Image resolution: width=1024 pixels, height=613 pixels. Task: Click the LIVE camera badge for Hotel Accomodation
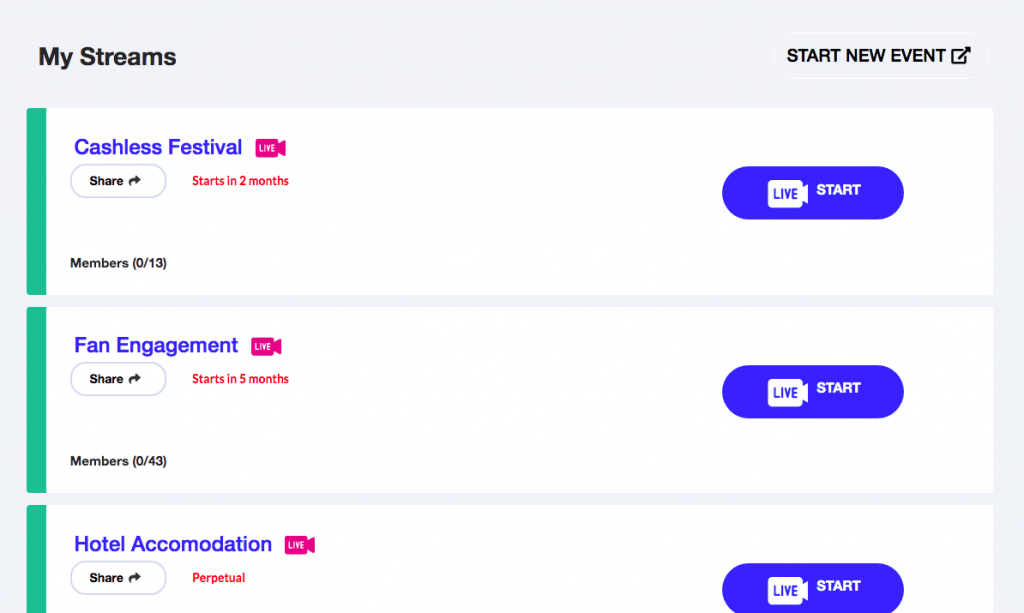pos(299,544)
